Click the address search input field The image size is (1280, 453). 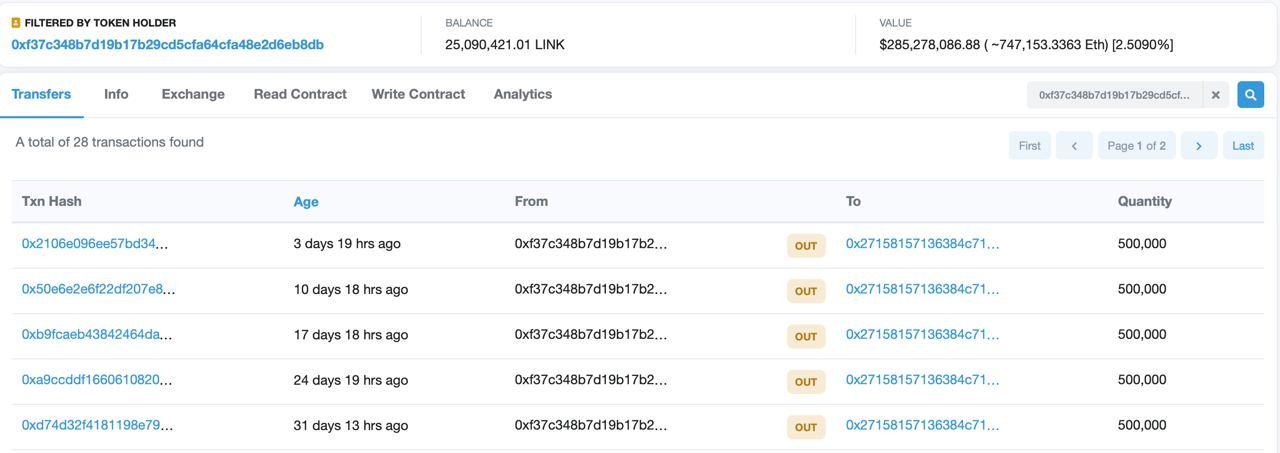pyautogui.click(x=1114, y=95)
